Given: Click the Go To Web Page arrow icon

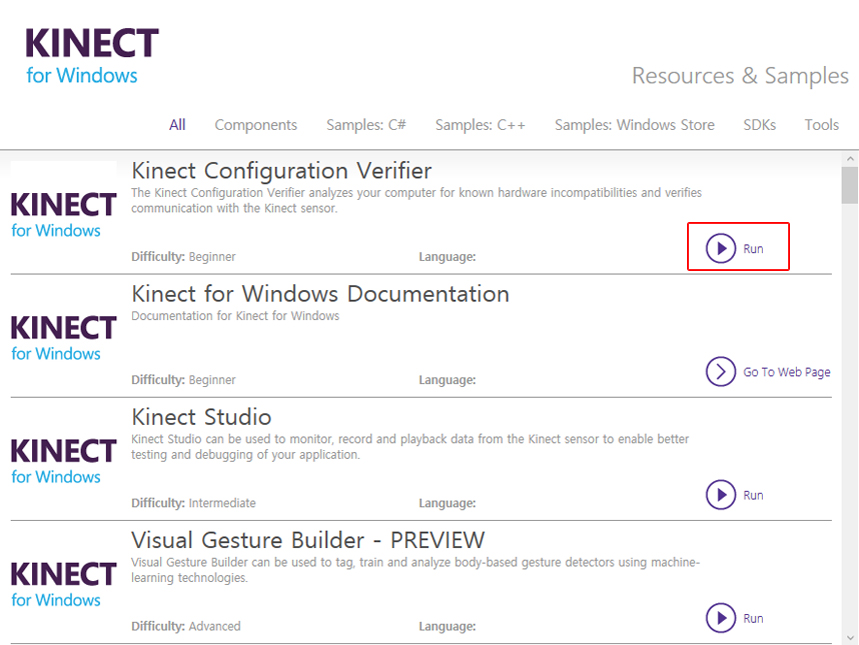Looking at the screenshot, I should click(x=720, y=372).
